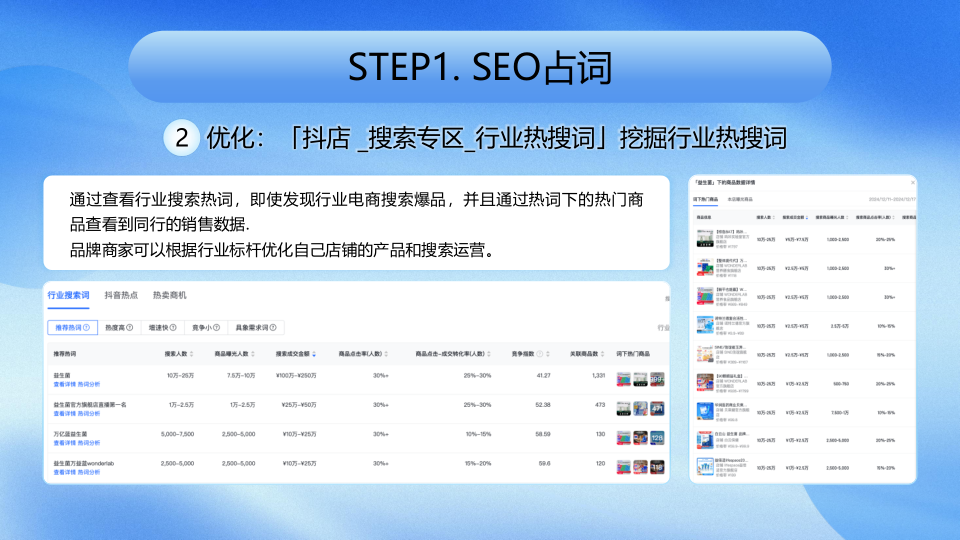Image resolution: width=960 pixels, height=540 pixels.
Task: Click the help icon beside 热度高
Action: 130,328
